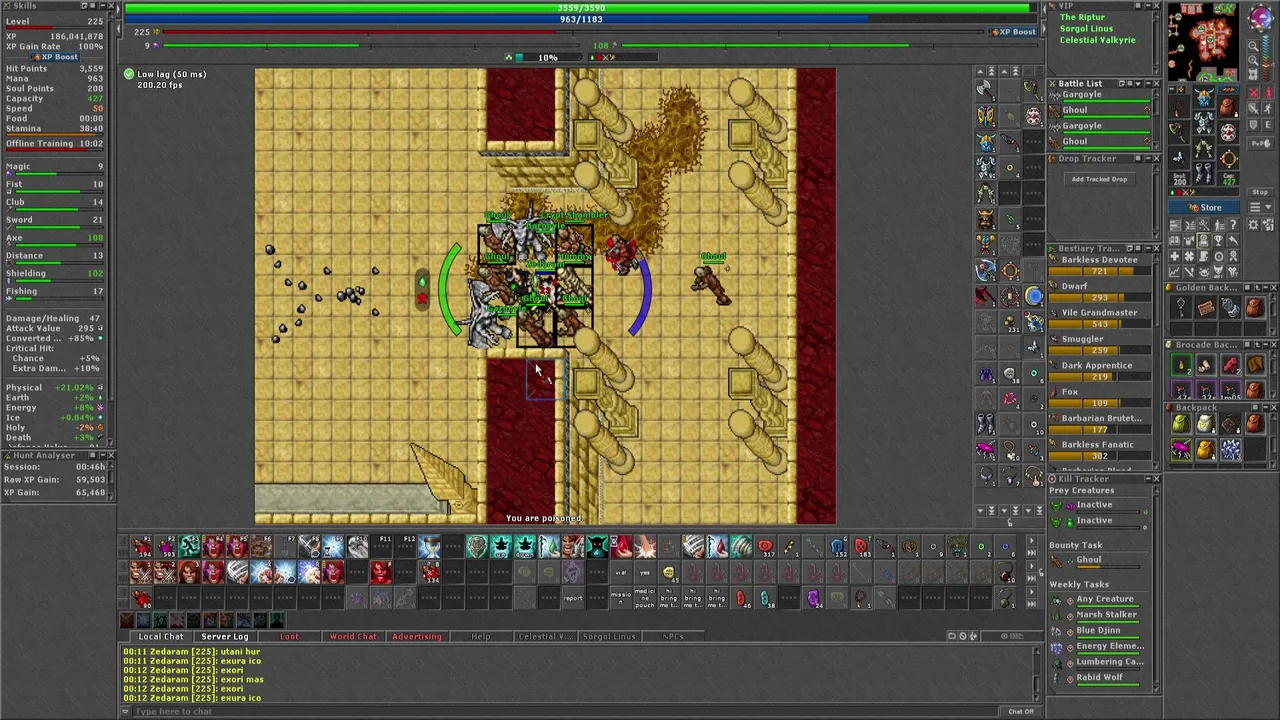Use the red gem hotkey showing 317
This screenshot has width=1280, height=720.
tap(765, 546)
